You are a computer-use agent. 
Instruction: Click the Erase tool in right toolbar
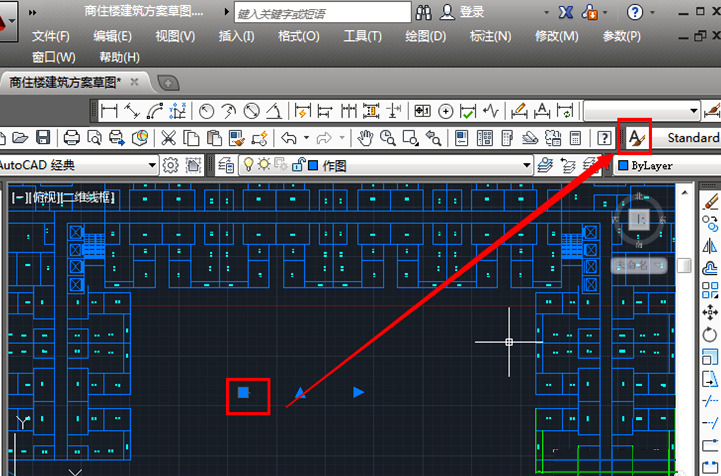pyautogui.click(x=711, y=202)
